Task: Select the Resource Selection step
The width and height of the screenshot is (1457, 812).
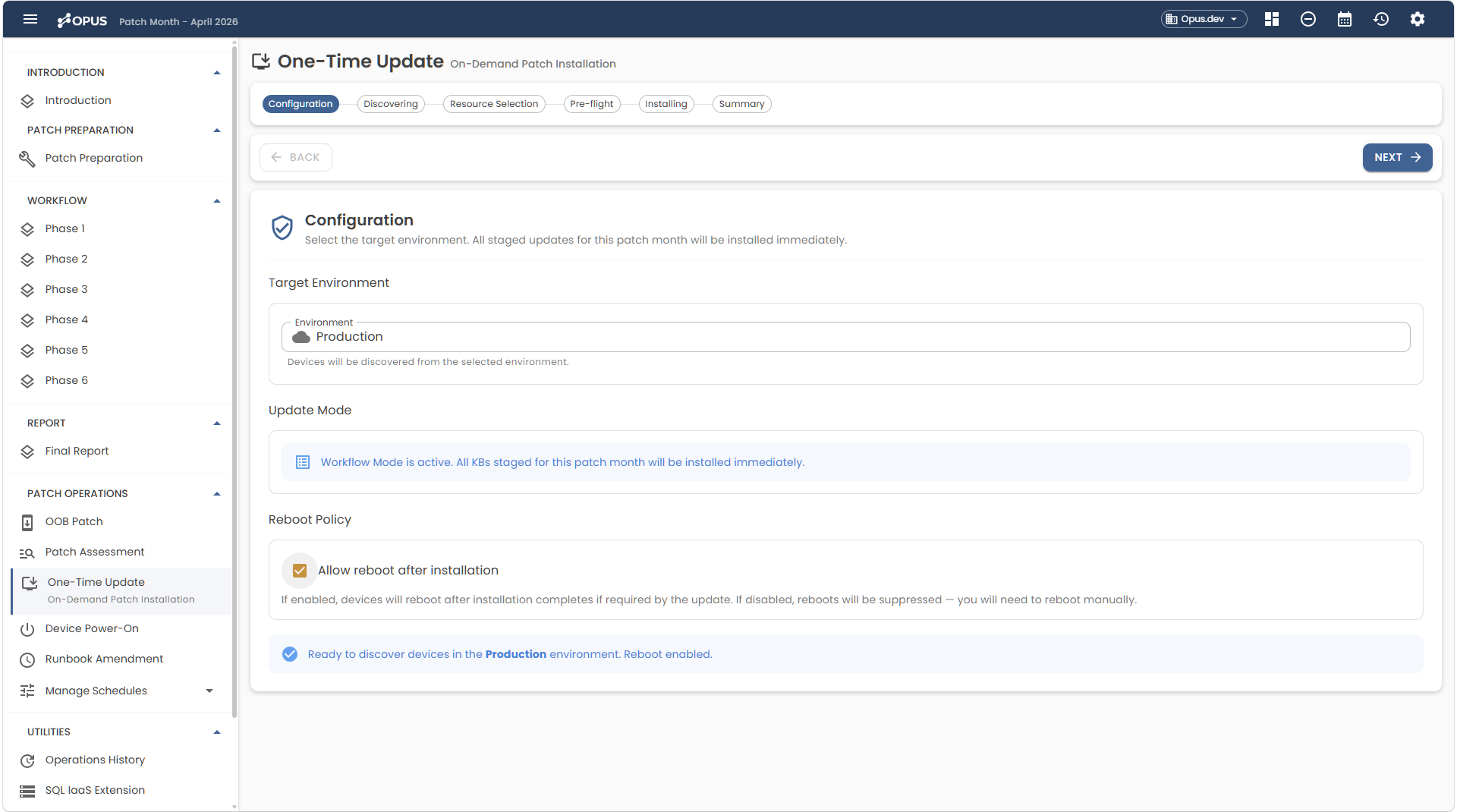Action: click(x=494, y=104)
